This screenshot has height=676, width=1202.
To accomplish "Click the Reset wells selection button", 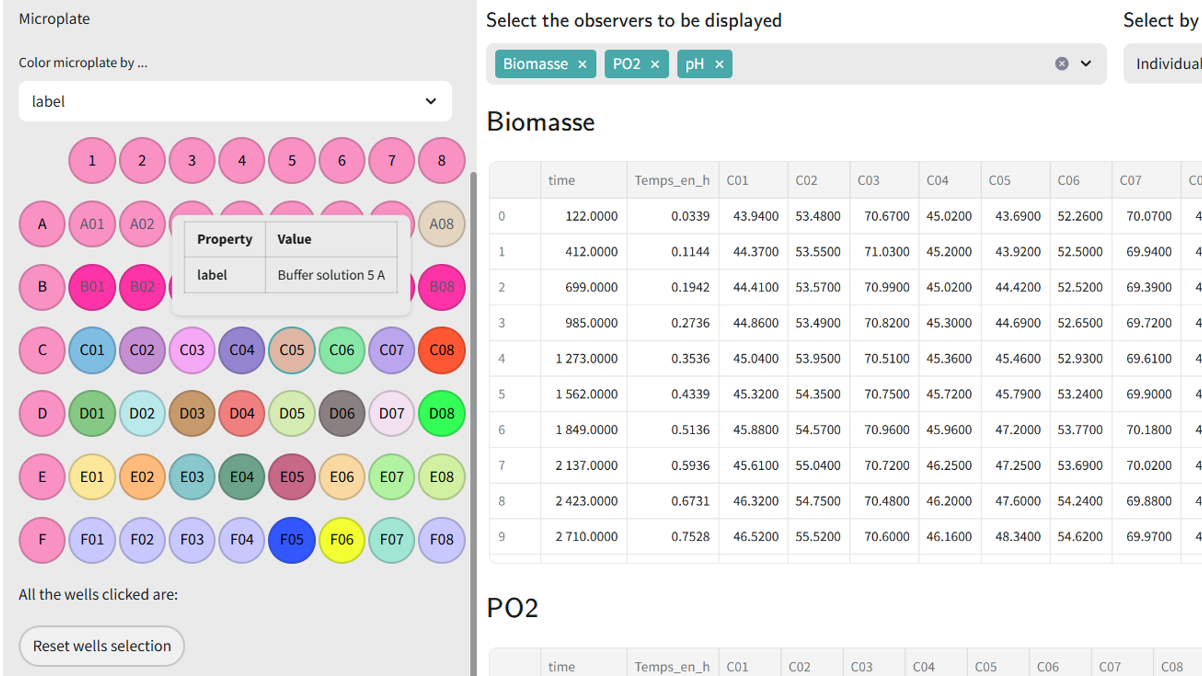I will (x=102, y=646).
